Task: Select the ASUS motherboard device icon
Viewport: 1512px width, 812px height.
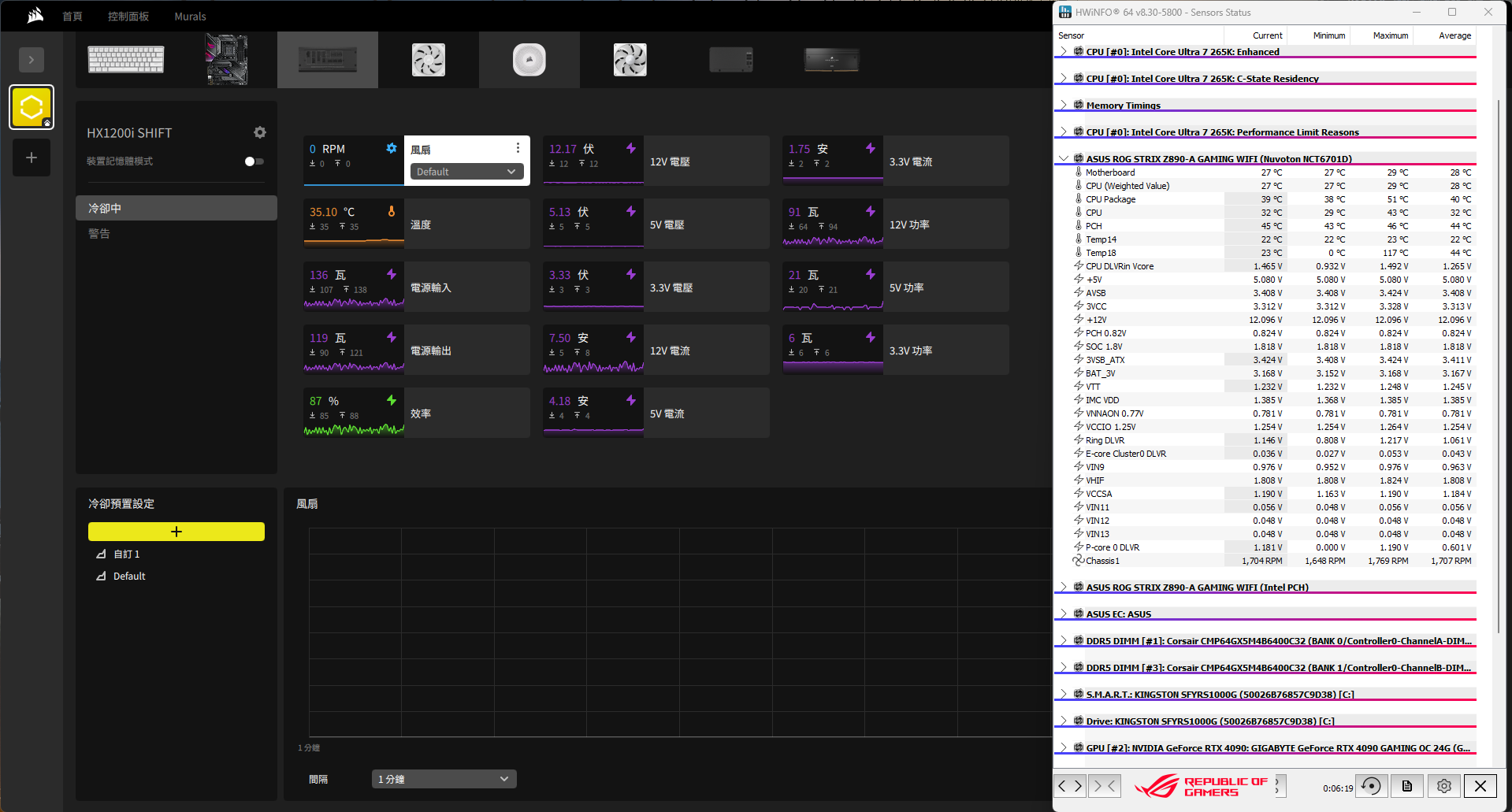Action: (227, 60)
